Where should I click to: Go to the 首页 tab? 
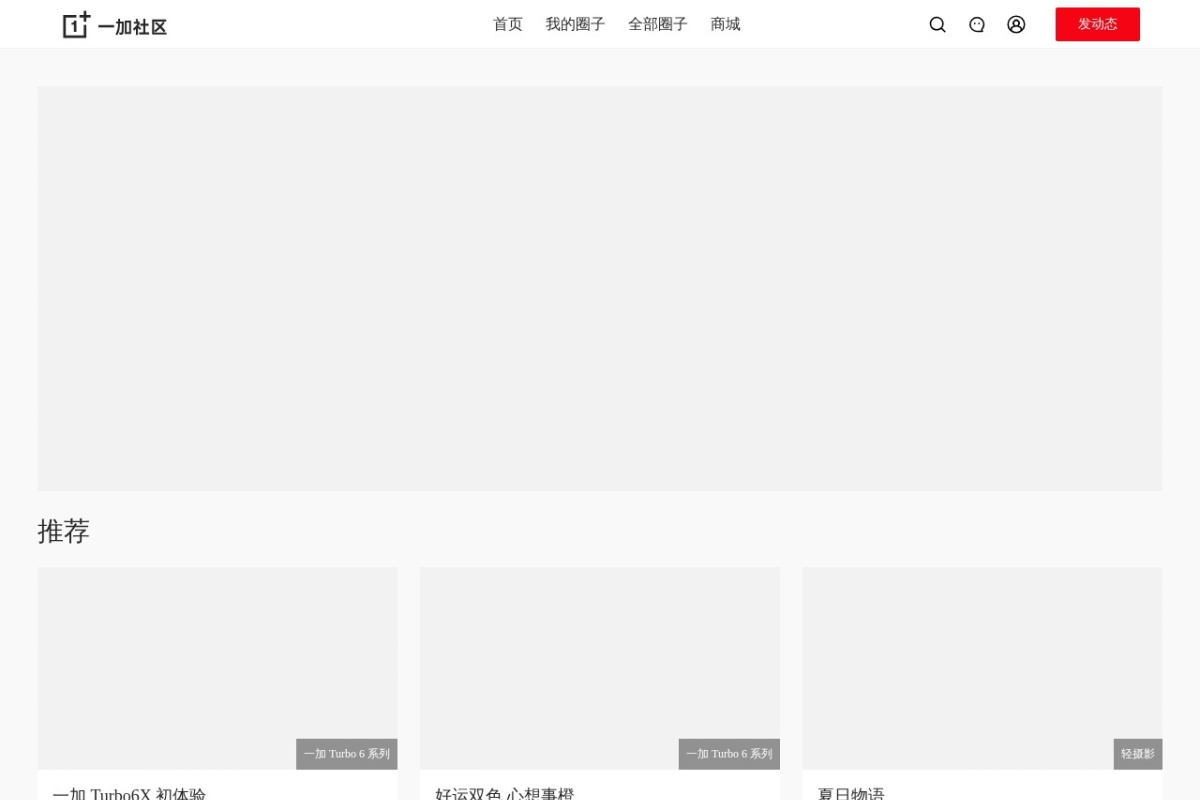[508, 24]
